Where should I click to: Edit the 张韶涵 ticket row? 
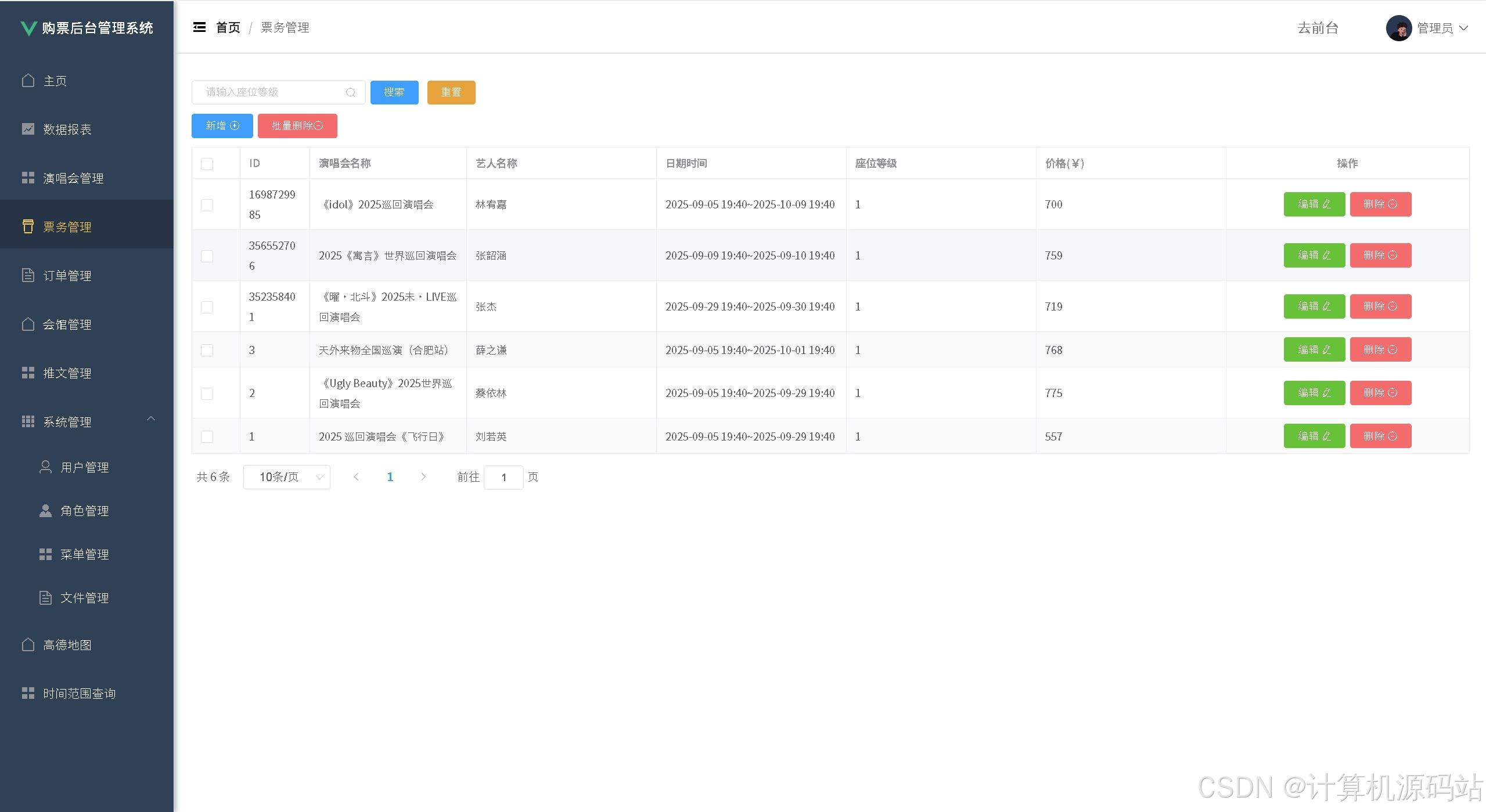(1314, 255)
